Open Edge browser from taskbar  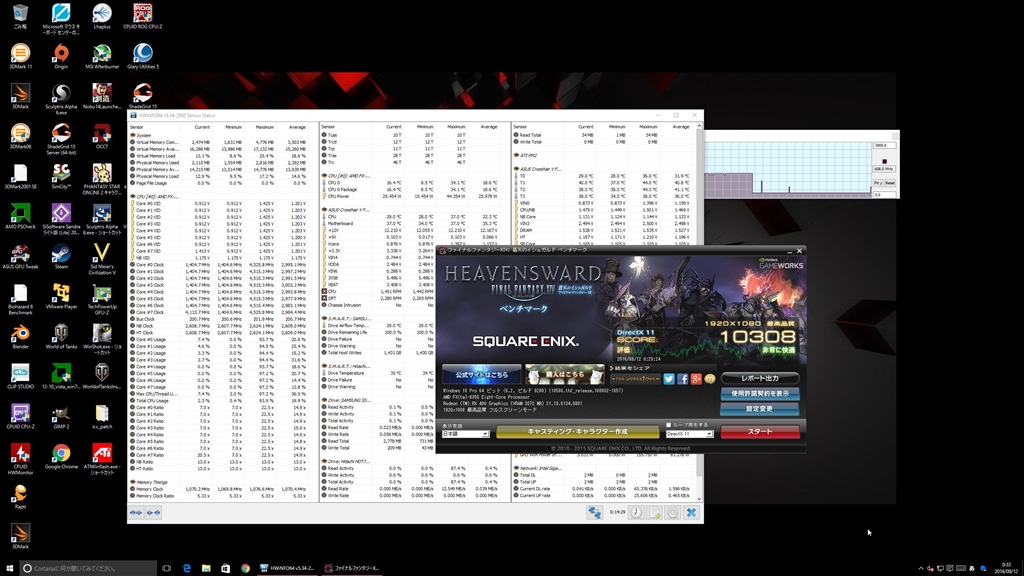(x=187, y=568)
